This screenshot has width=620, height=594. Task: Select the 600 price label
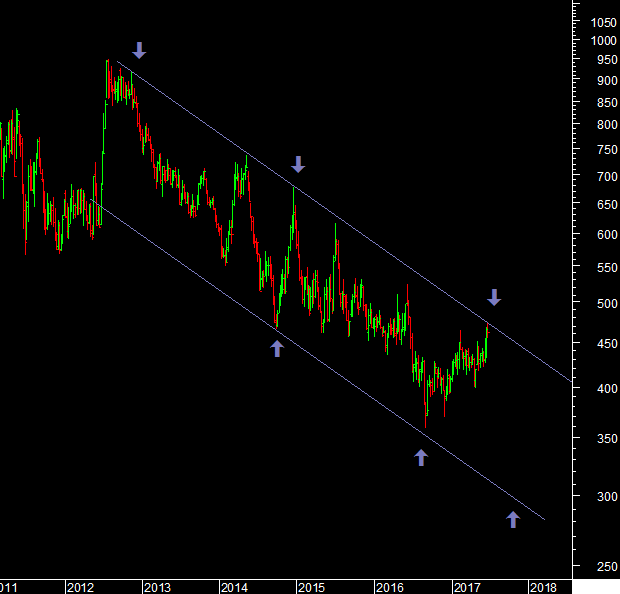click(607, 235)
